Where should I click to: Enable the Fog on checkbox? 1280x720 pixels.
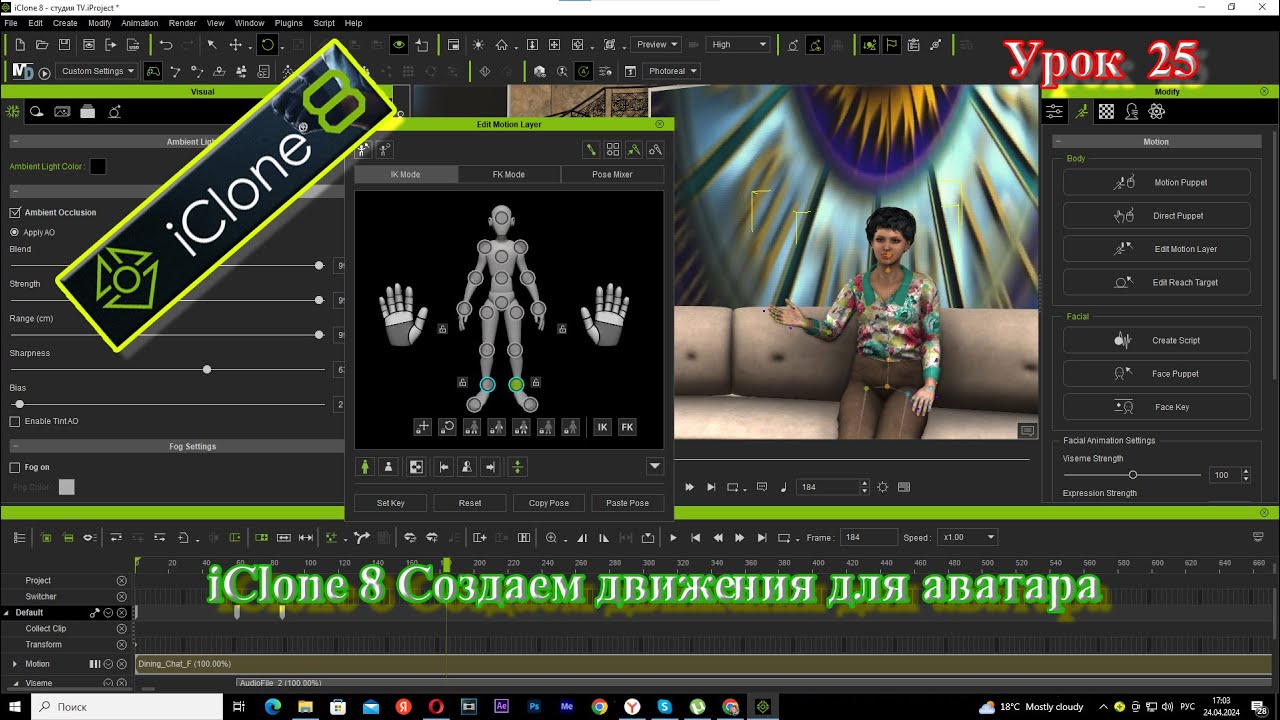pos(15,467)
